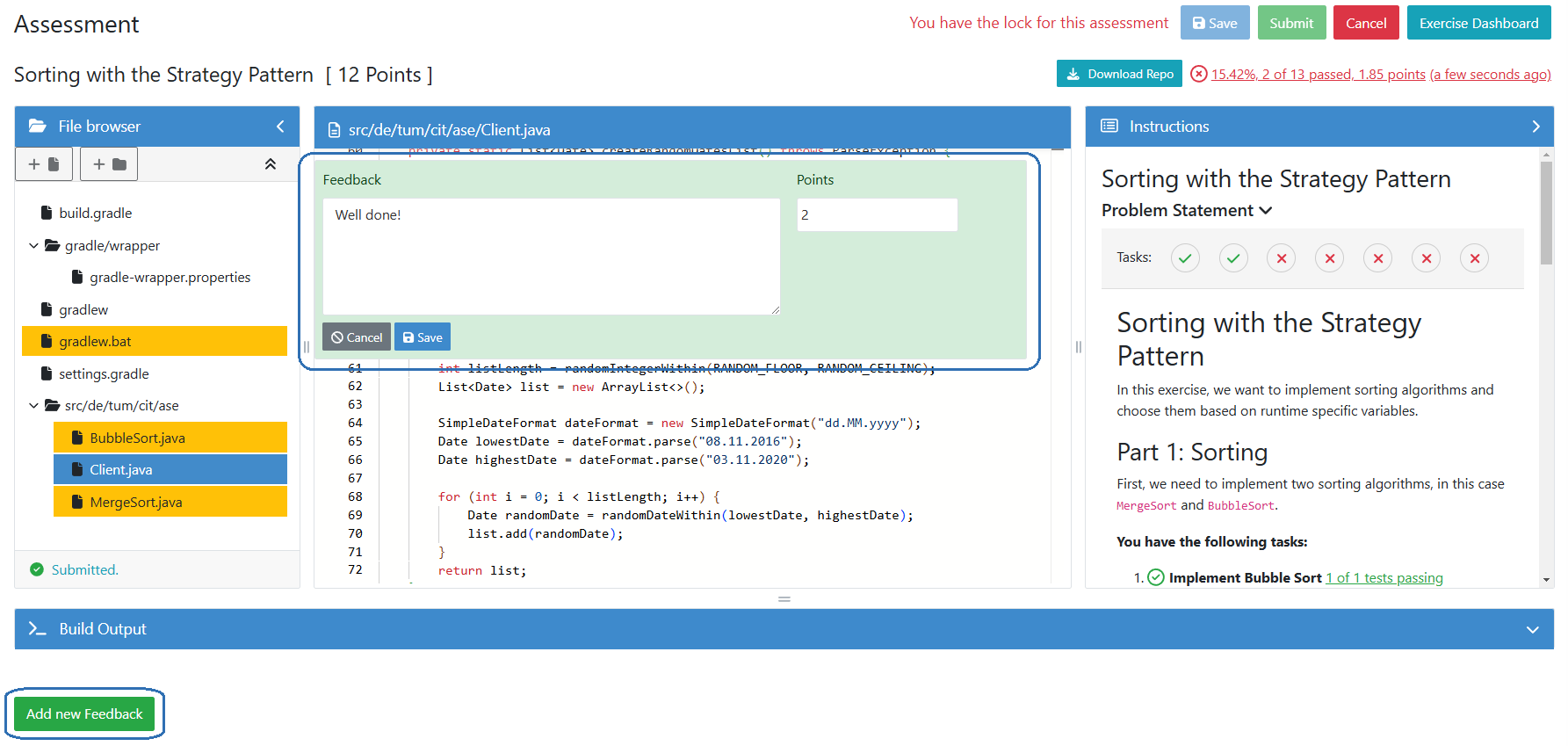
Task: Collapse all files with double-chevron icon
Action: point(271,164)
